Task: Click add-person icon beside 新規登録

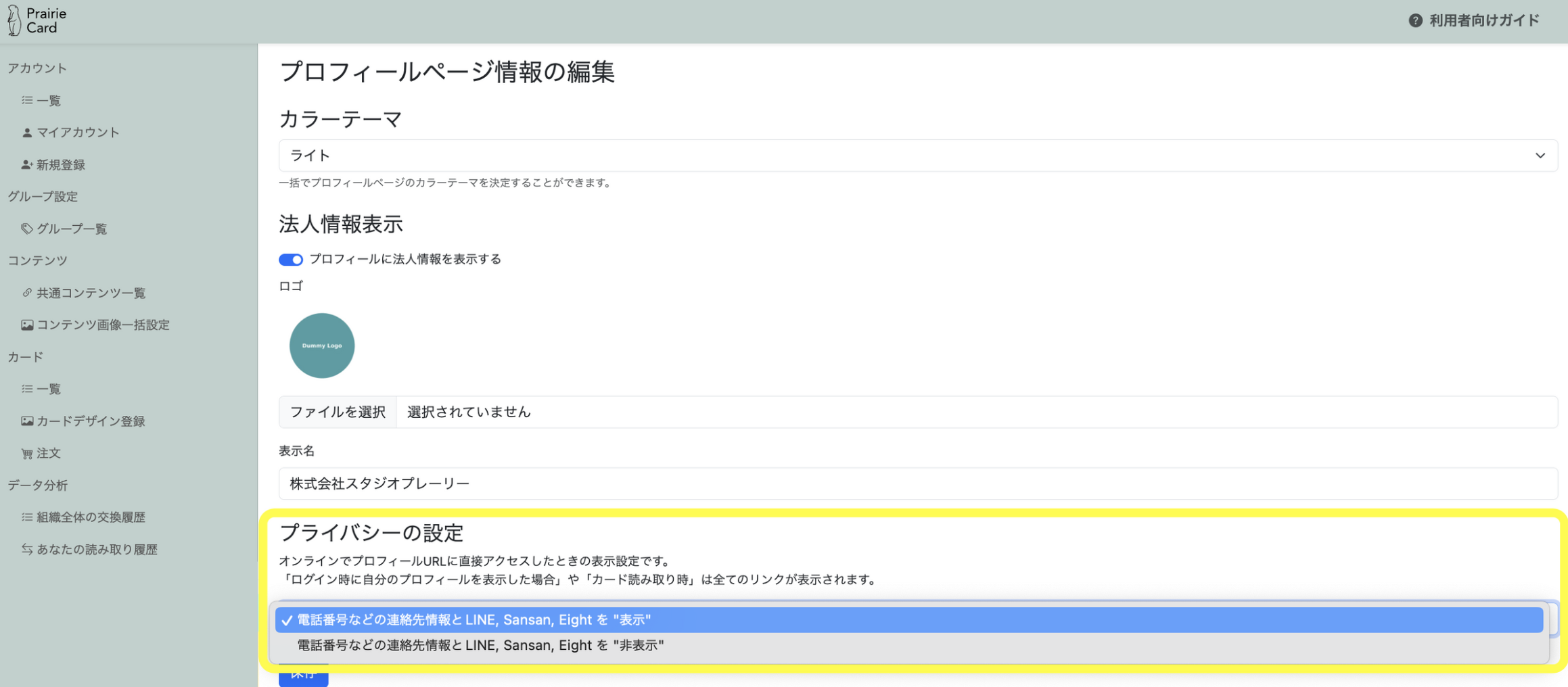Action: click(27, 164)
